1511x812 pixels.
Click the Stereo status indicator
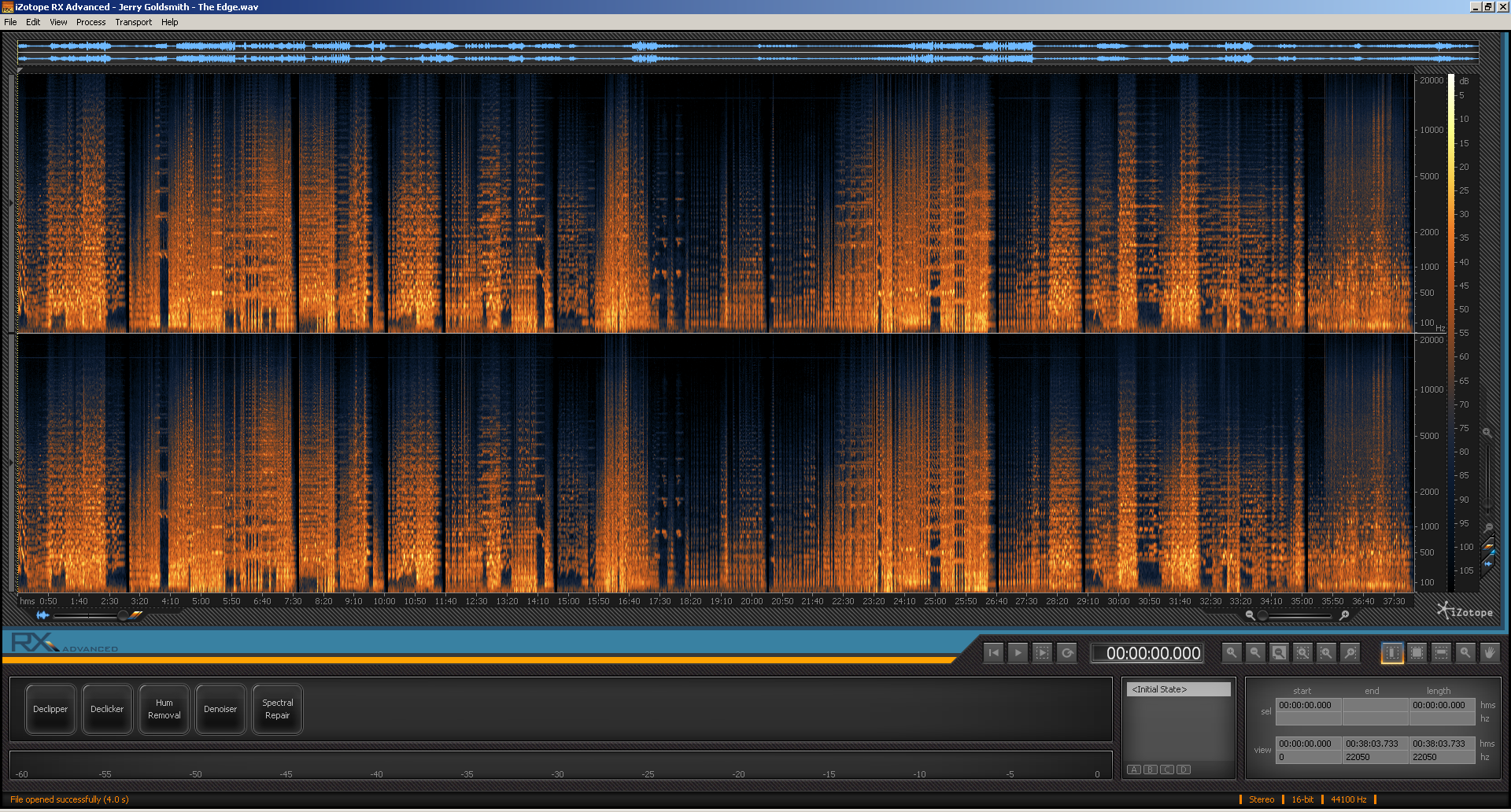tap(1262, 799)
